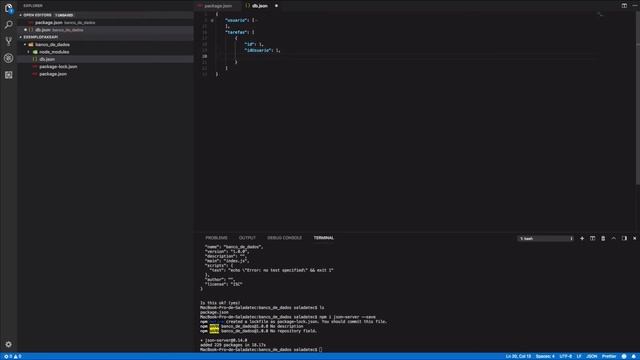Click the "id": 1 line in editor
The image size is (640, 360).
pos(254,44)
